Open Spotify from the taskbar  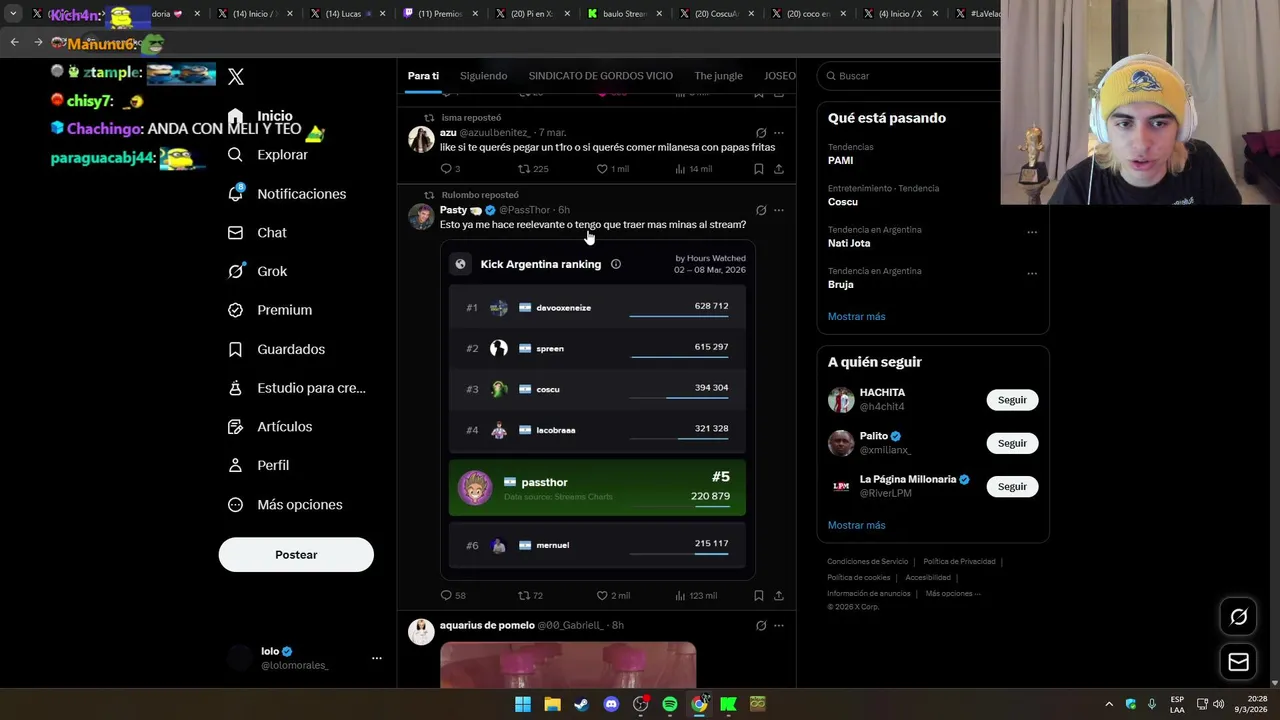[x=670, y=704]
